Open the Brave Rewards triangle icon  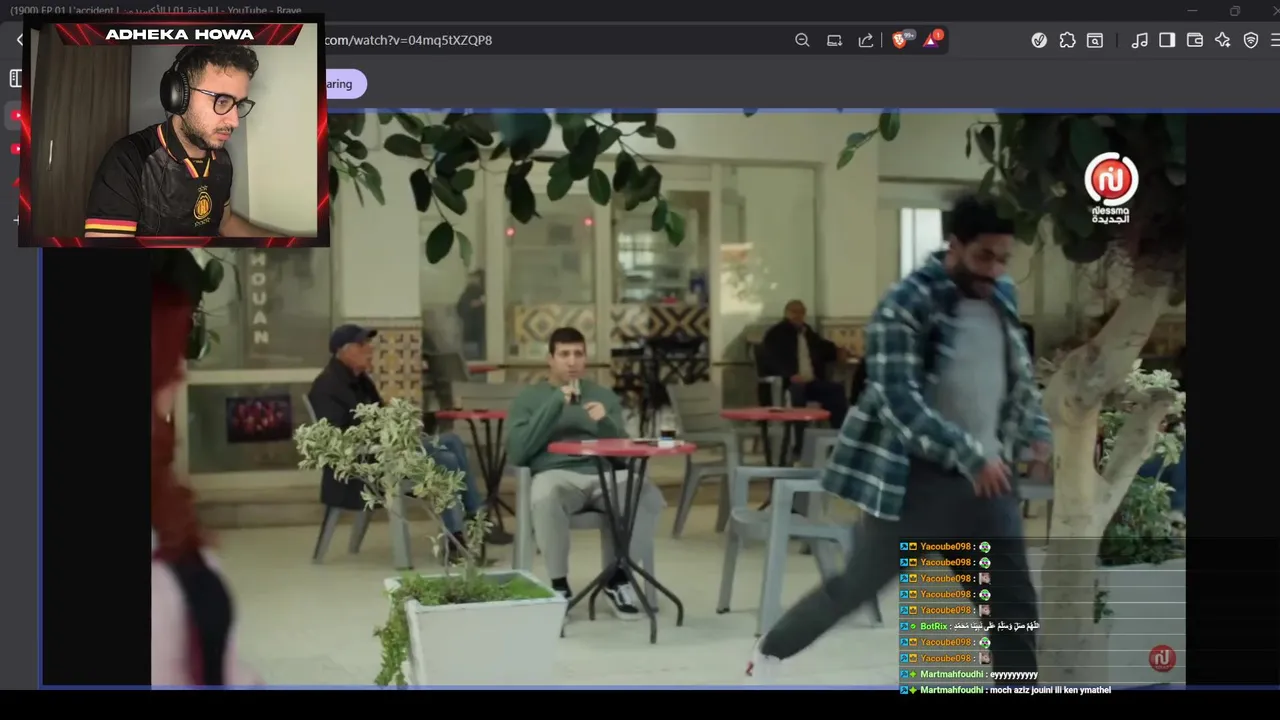pyautogui.click(x=932, y=40)
